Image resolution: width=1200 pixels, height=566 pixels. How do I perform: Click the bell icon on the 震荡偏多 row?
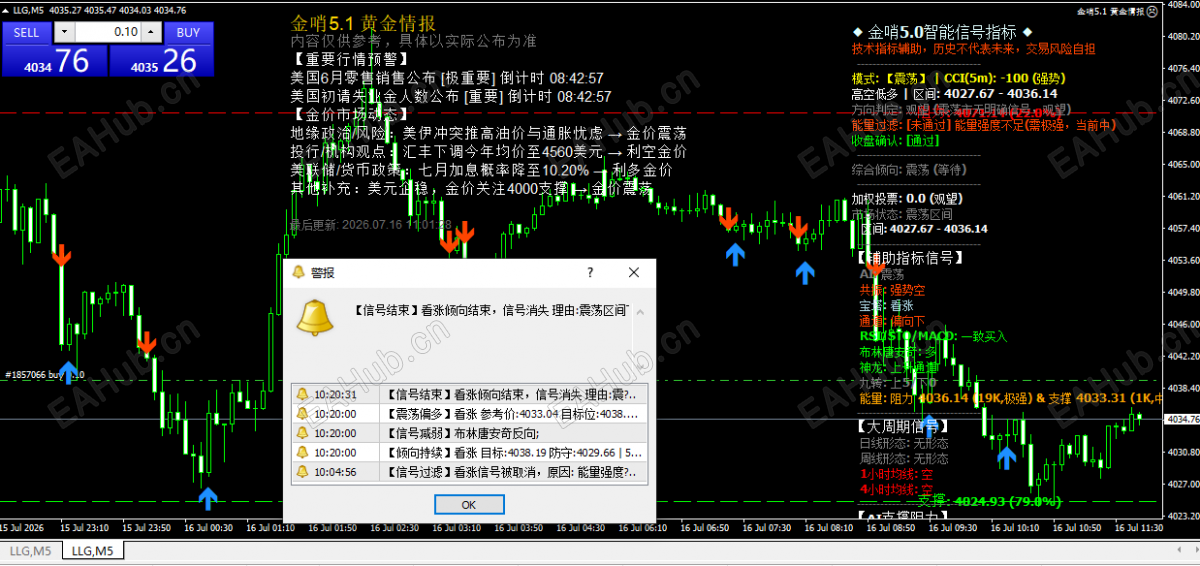point(301,413)
